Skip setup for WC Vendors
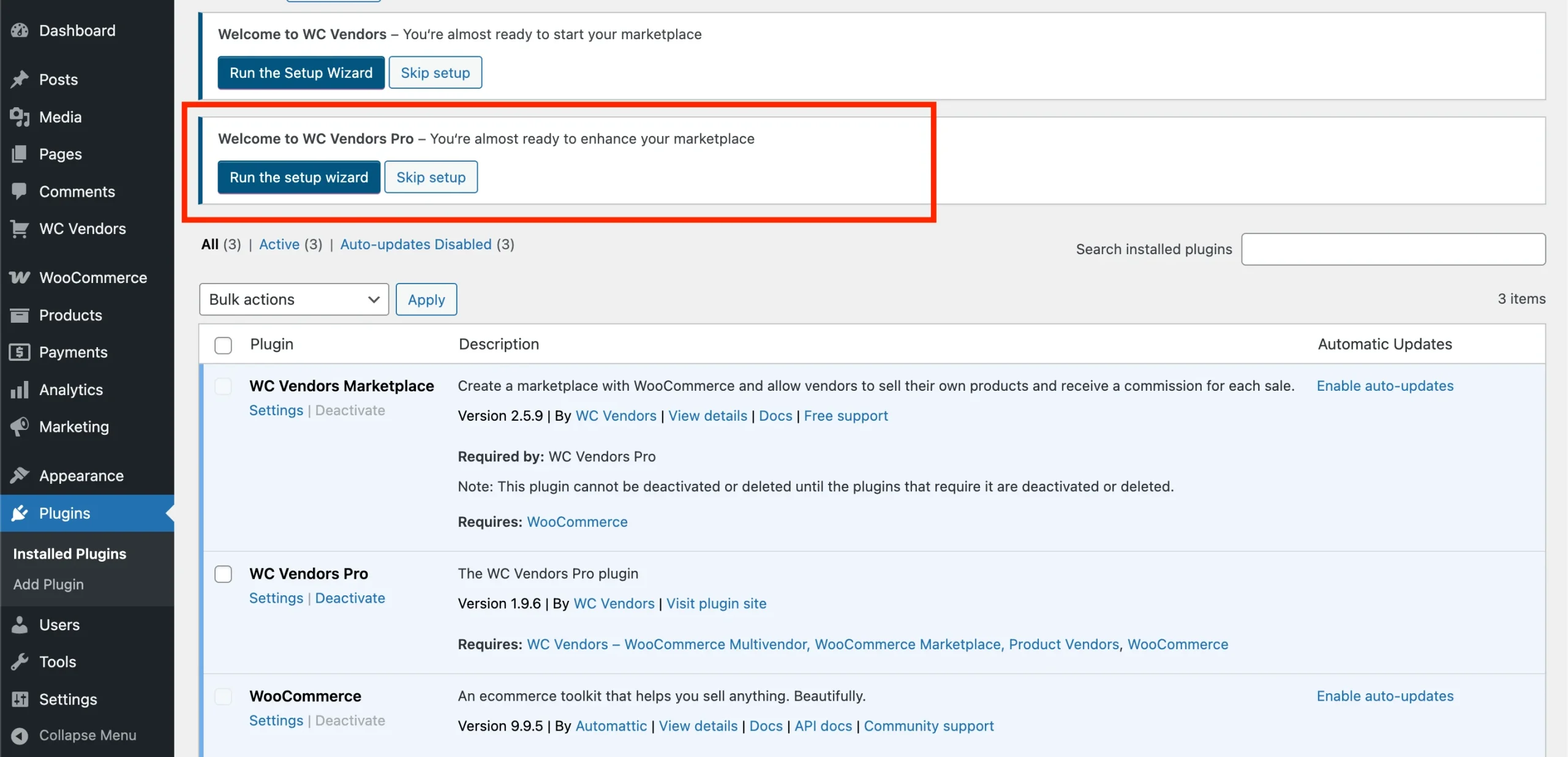This screenshot has height=757, width=1568. pos(435,73)
